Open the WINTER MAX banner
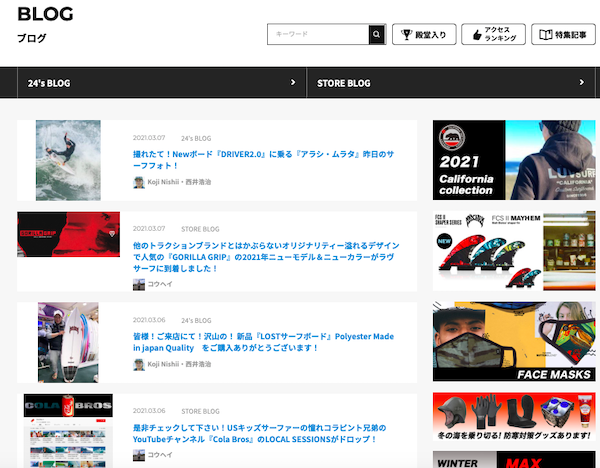The width and height of the screenshot is (600, 468). click(x=514, y=460)
